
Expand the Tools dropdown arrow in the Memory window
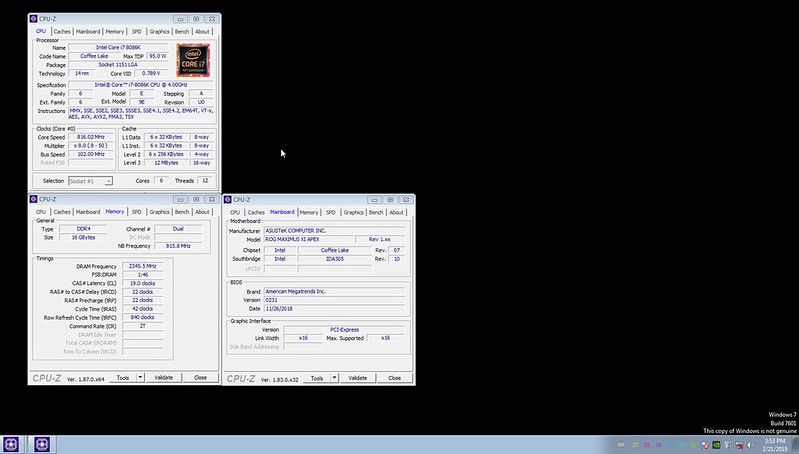(x=140, y=378)
